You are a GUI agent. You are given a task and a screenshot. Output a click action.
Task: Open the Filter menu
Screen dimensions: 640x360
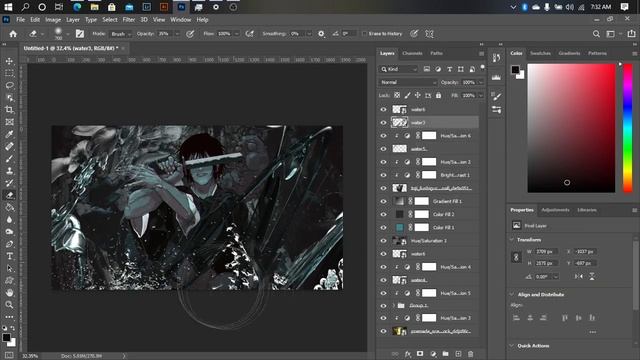point(129,20)
